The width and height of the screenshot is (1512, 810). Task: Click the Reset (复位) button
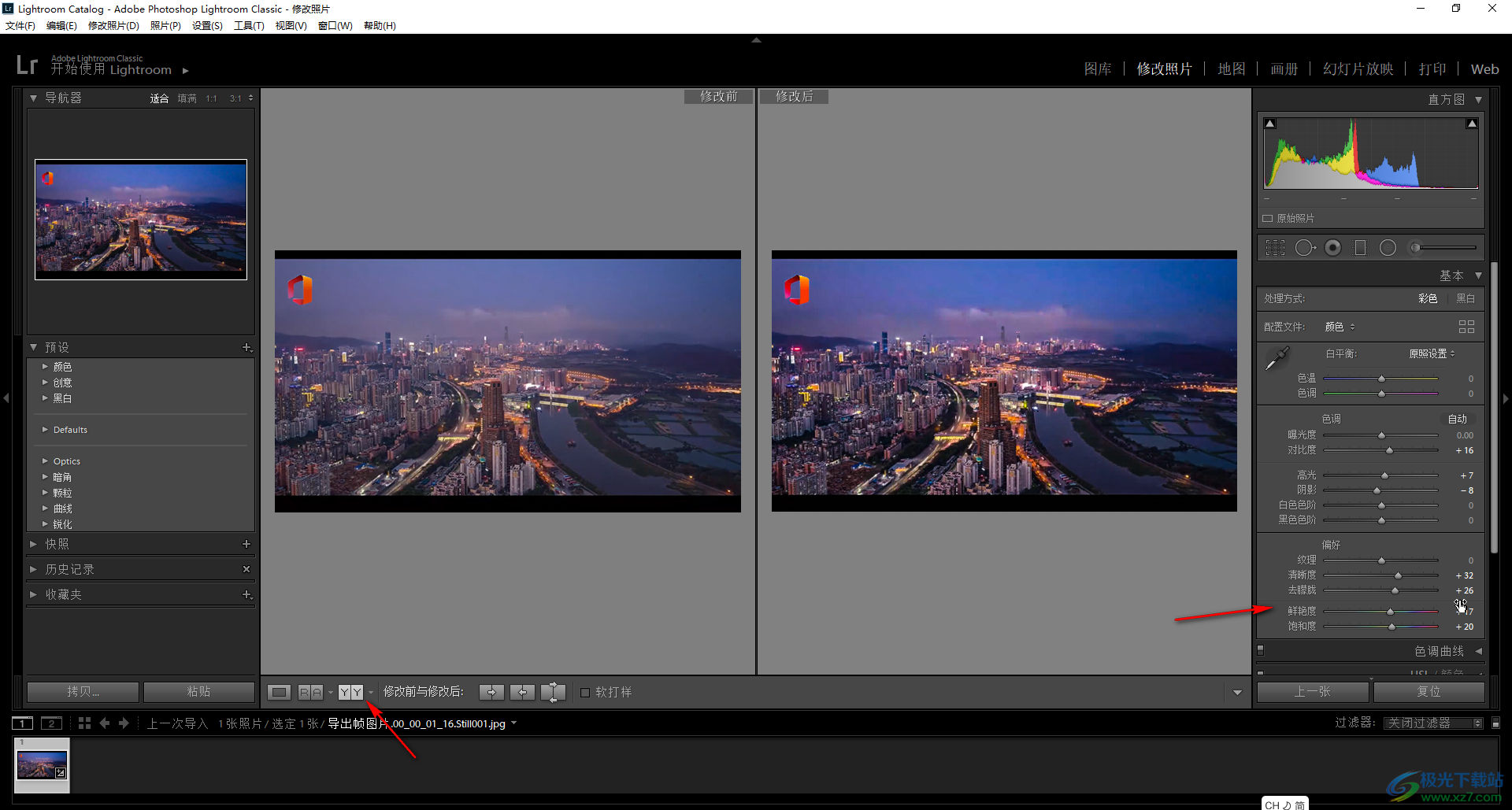pos(1429,692)
